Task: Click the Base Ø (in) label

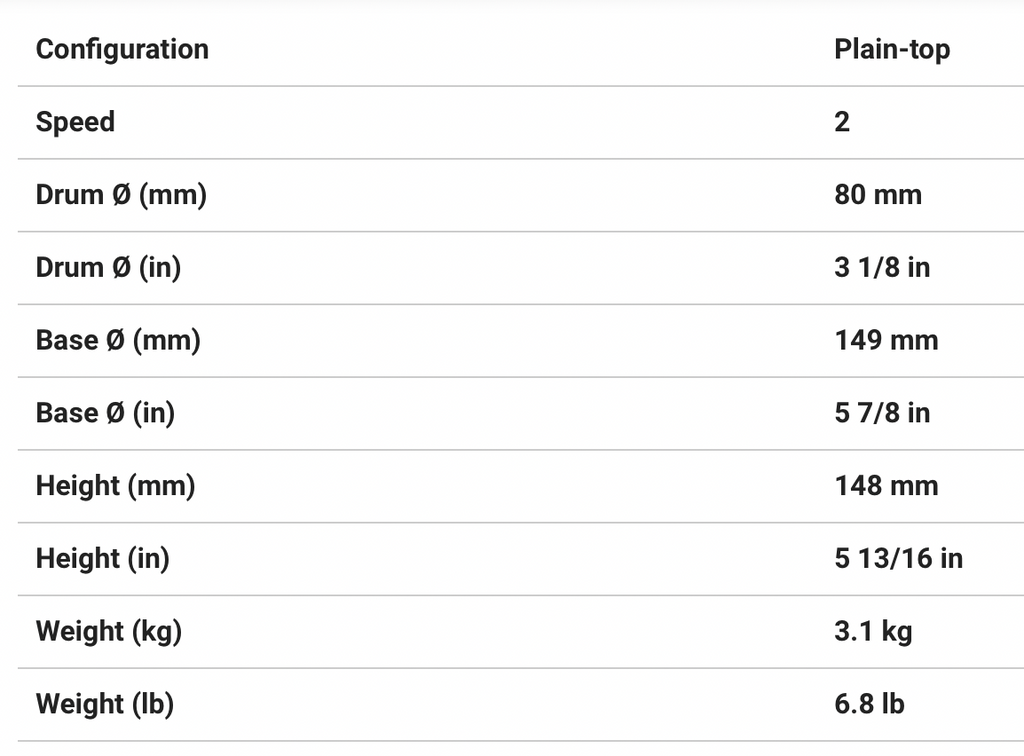Action: click(x=105, y=413)
